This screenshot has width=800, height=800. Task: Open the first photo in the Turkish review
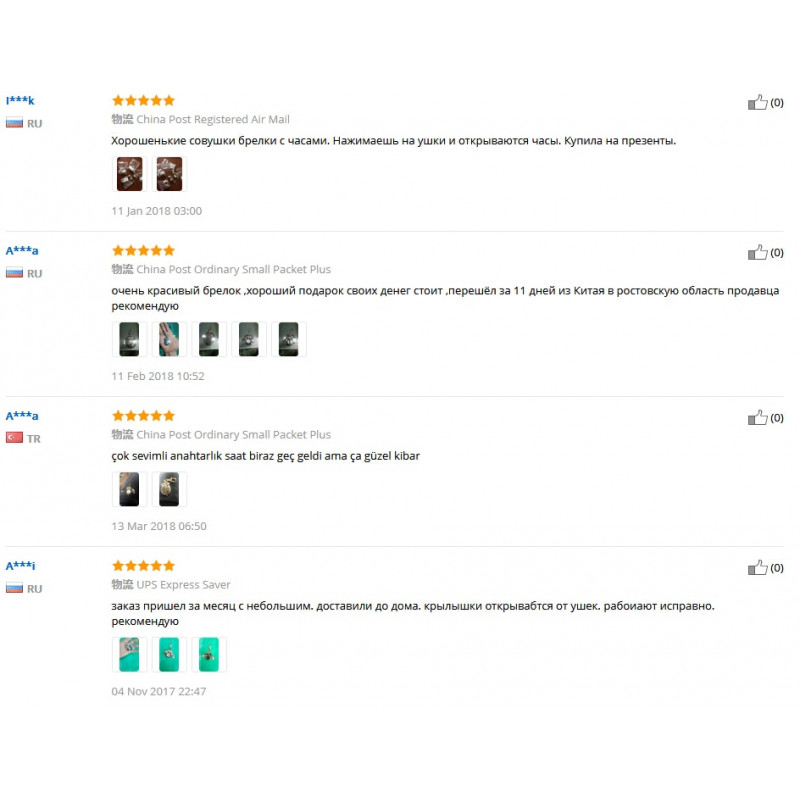click(130, 489)
